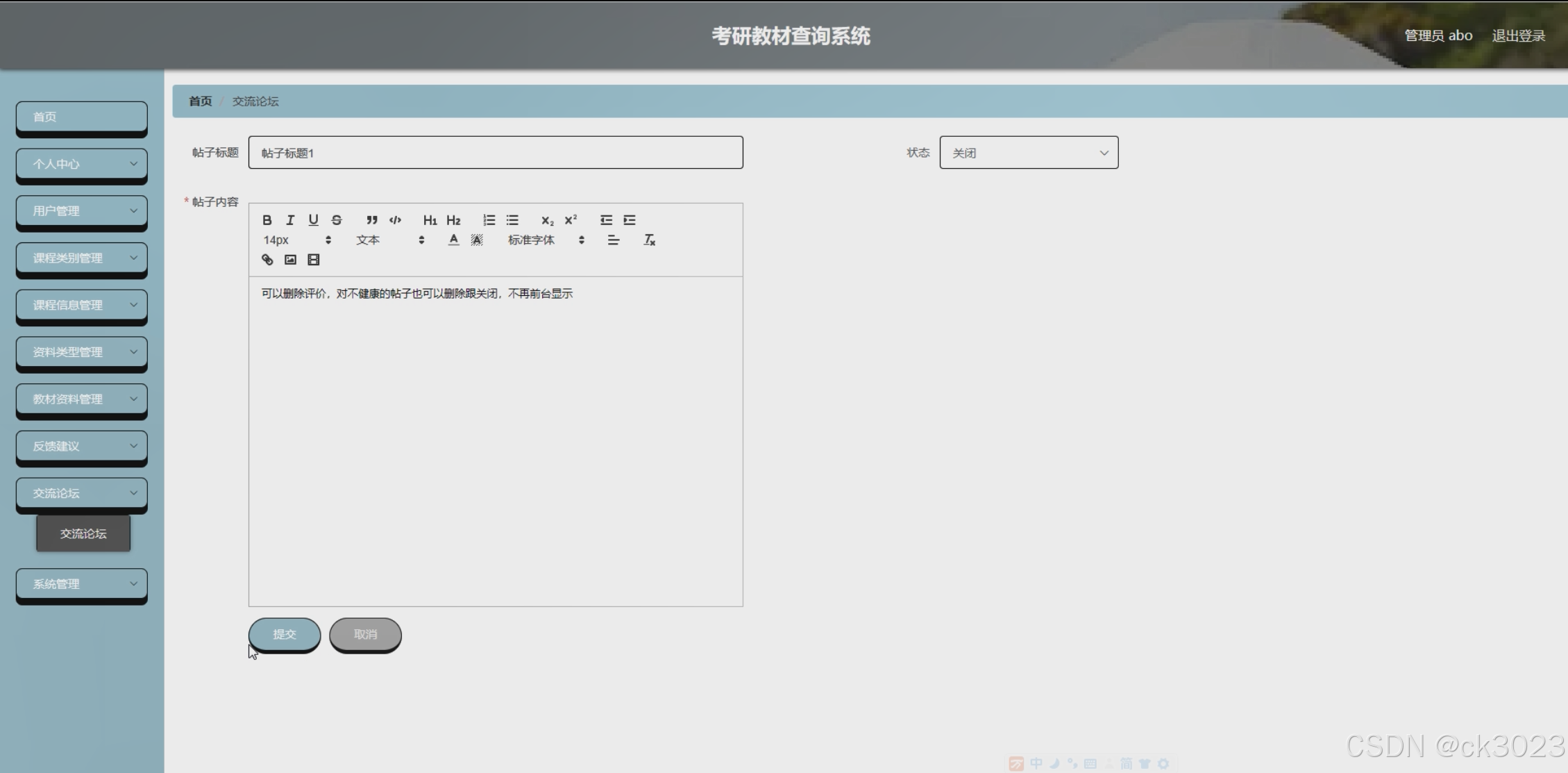Apply subscript formatting
Image resolution: width=1568 pixels, height=773 pixels.
(x=547, y=220)
